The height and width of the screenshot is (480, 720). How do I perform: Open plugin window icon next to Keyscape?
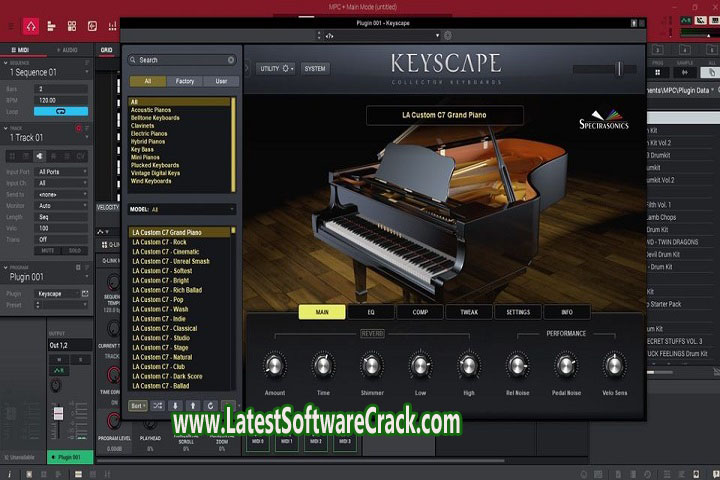click(84, 294)
